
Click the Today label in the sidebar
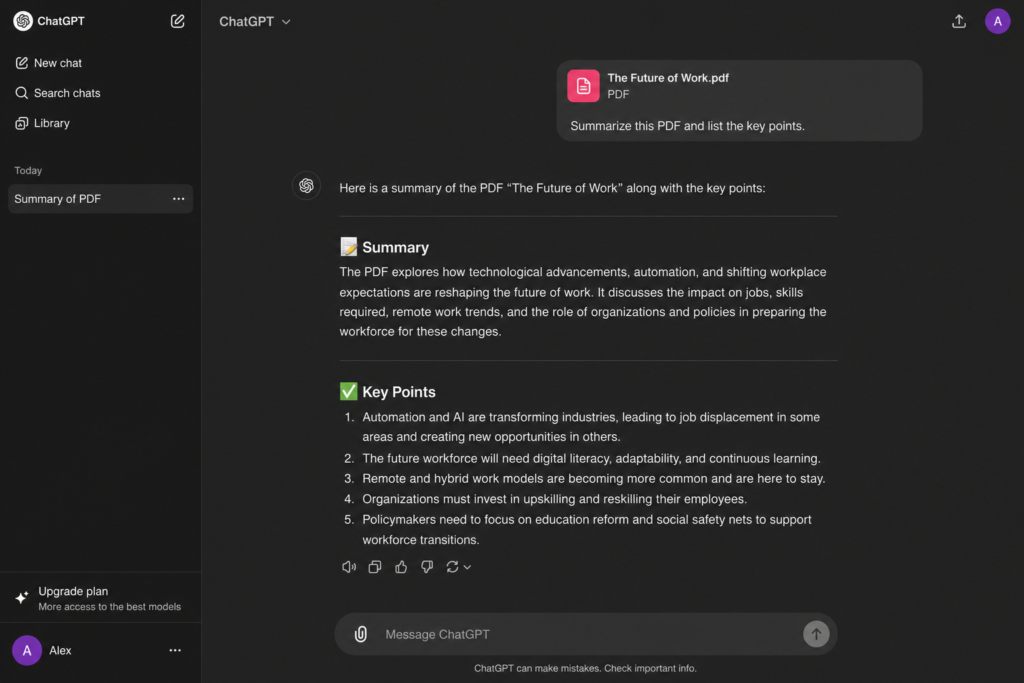tap(28, 170)
